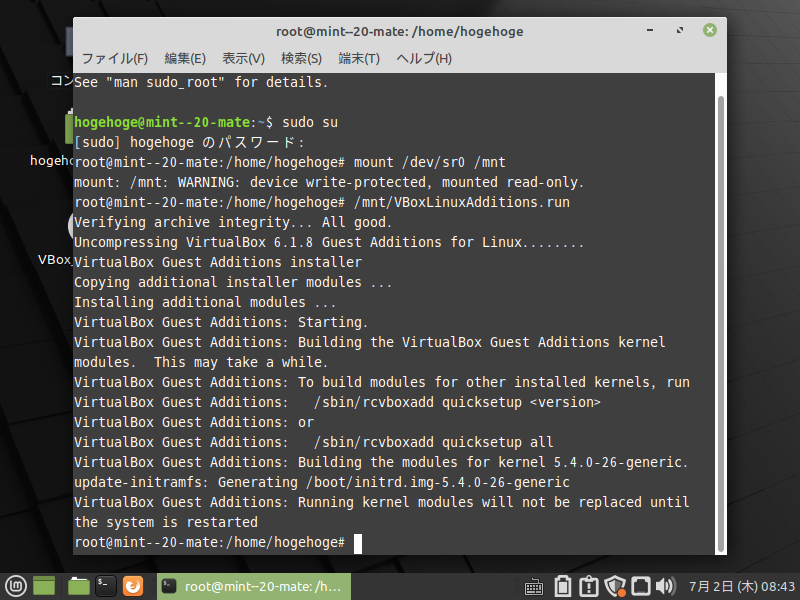
Task: Click 'See "man sudo_root" for details.' line
Action: tap(201, 83)
